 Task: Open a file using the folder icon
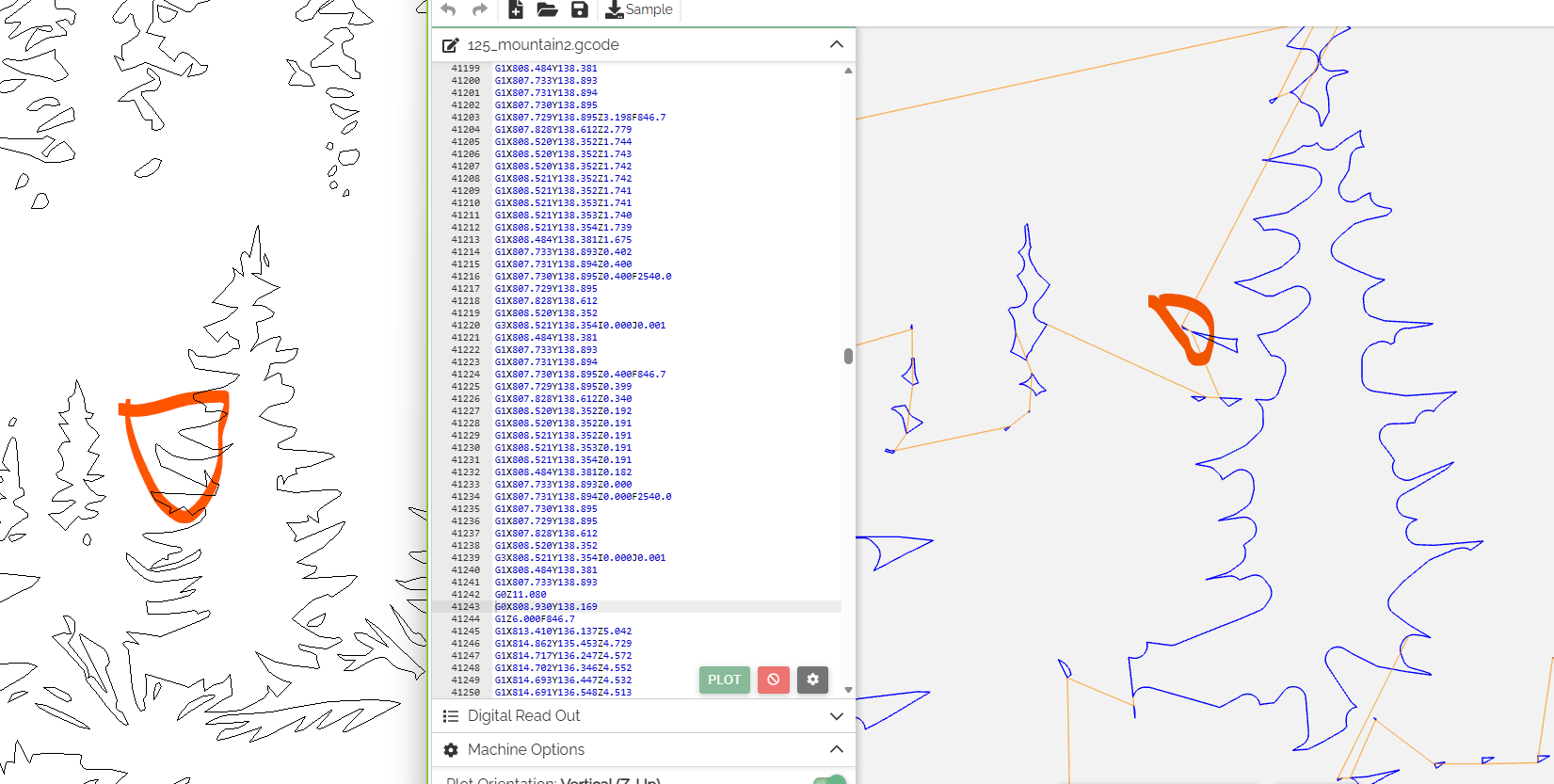pos(547,9)
